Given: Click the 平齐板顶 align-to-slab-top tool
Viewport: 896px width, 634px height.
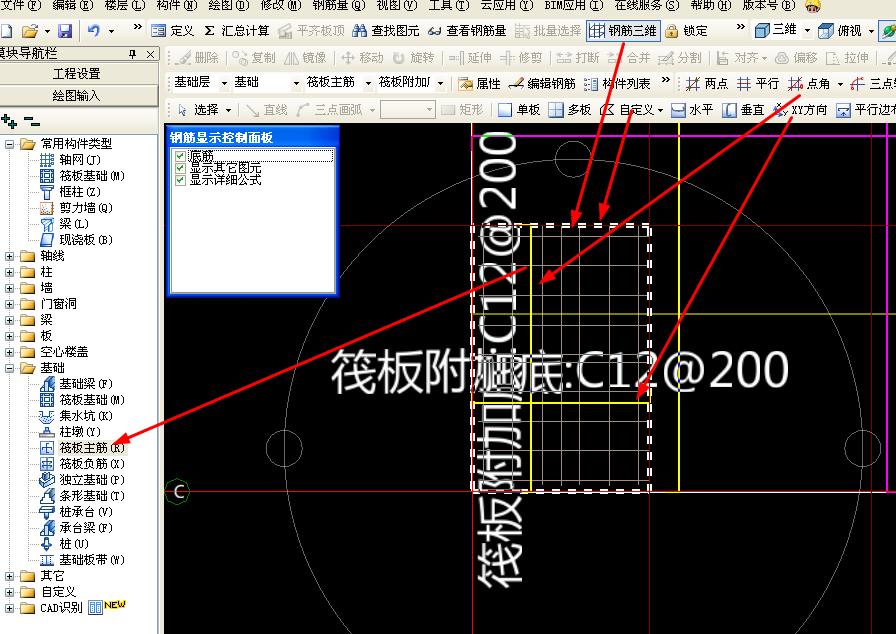Looking at the screenshot, I should [x=312, y=30].
